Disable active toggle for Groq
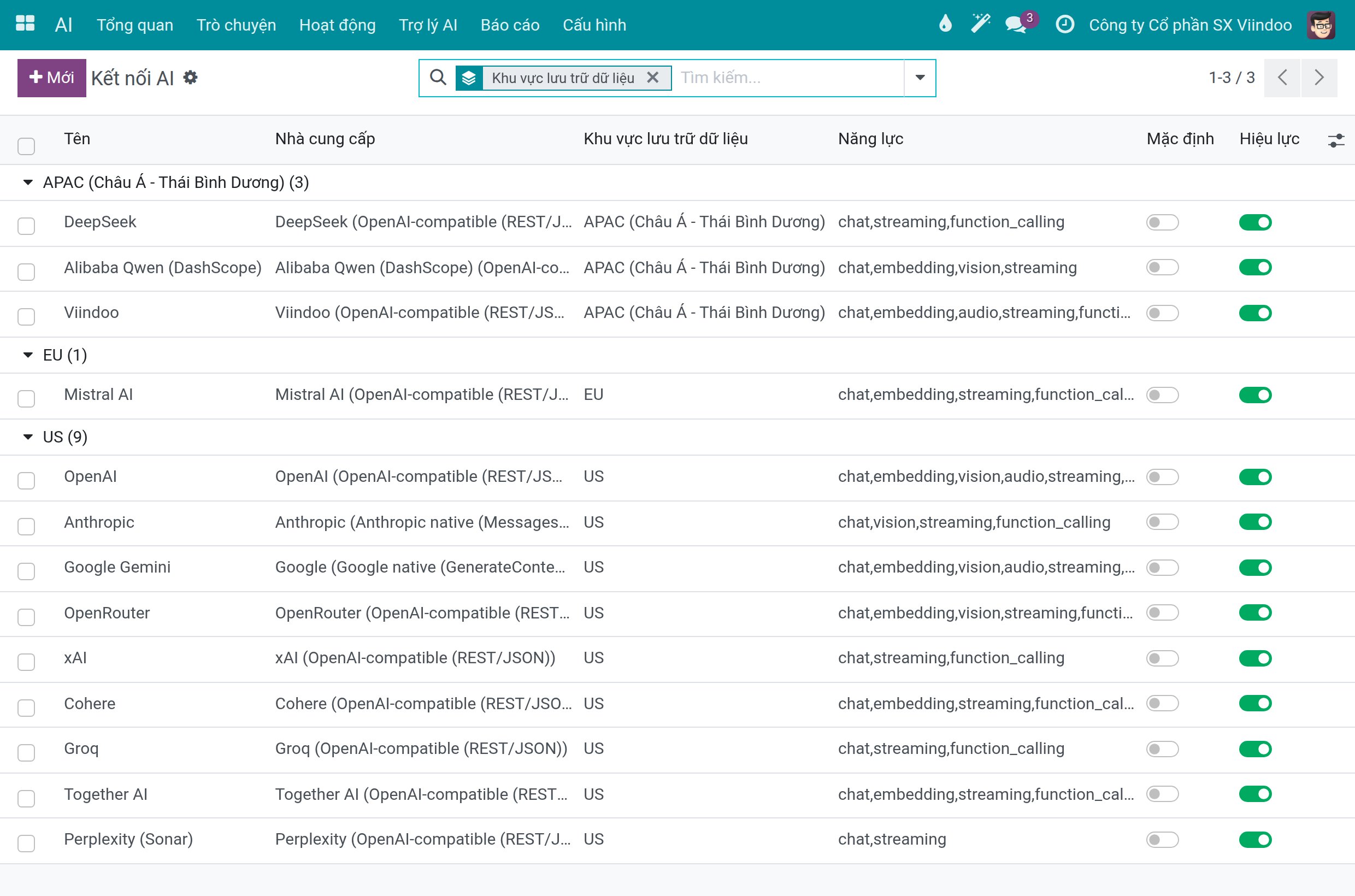The width and height of the screenshot is (1355, 896). tap(1255, 749)
